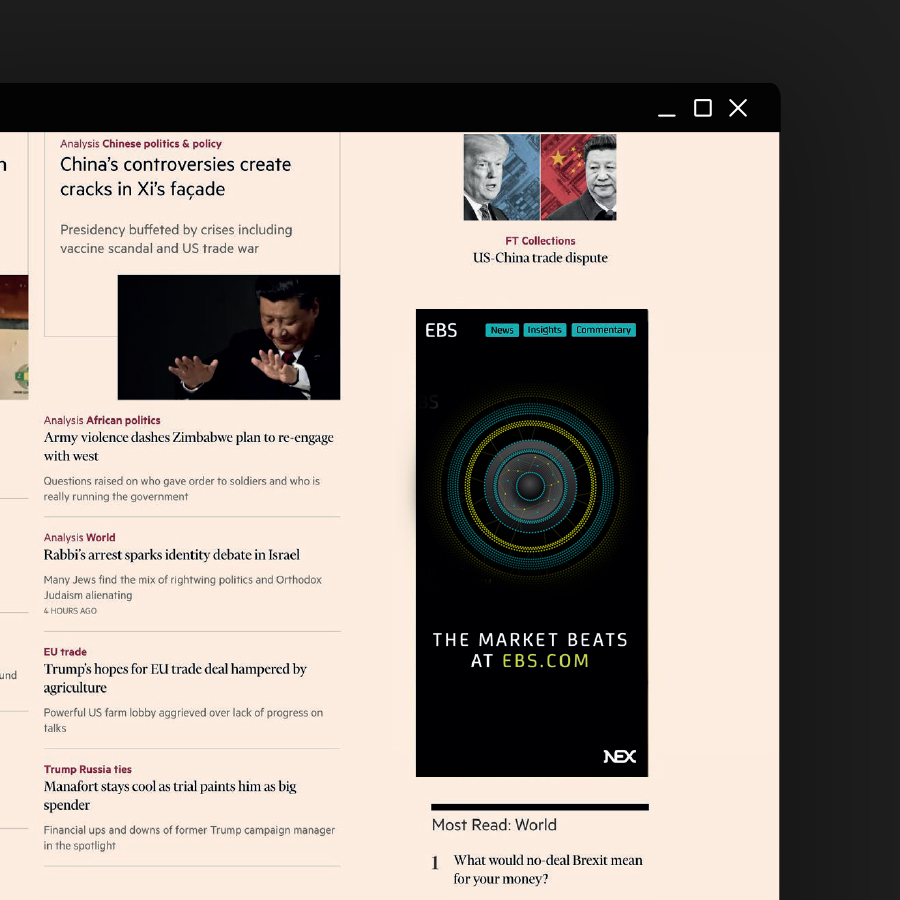Screen dimensions: 900x900
Task: Click the EU trade topic tag
Action: [x=65, y=651]
